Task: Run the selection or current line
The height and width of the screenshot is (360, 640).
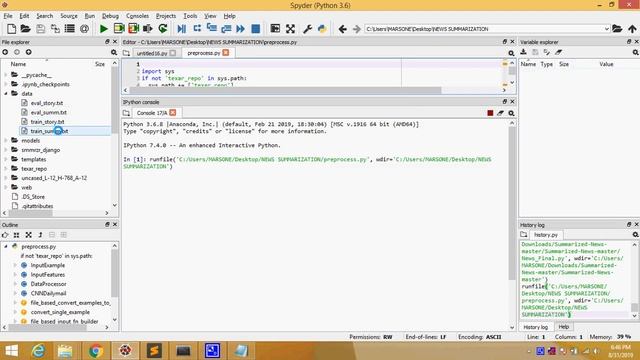Action: click(148, 29)
